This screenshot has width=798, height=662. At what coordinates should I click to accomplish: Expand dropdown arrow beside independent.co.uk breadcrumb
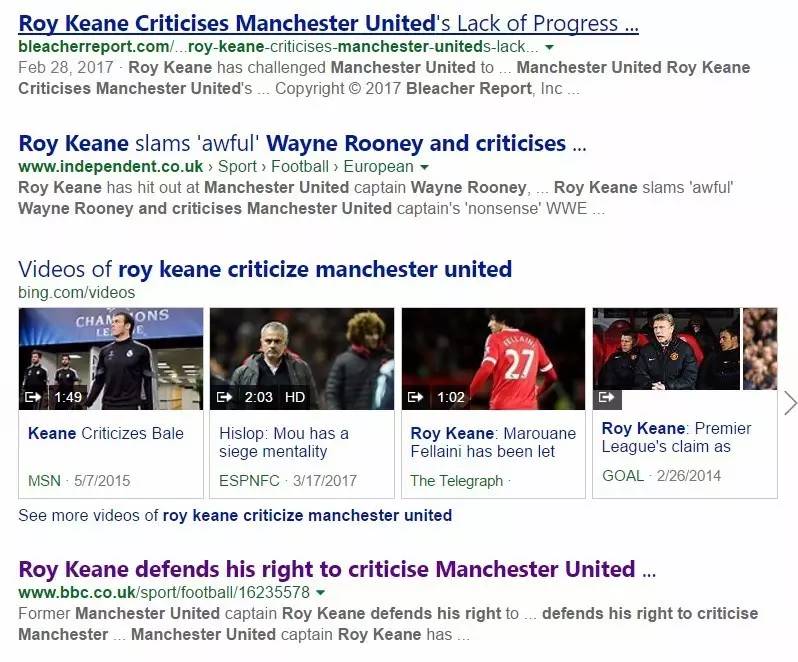(x=424, y=167)
